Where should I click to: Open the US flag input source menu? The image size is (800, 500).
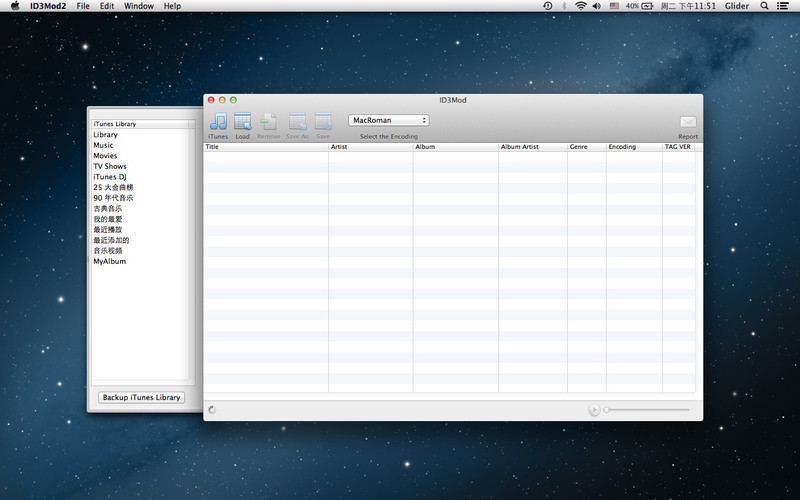(614, 6)
